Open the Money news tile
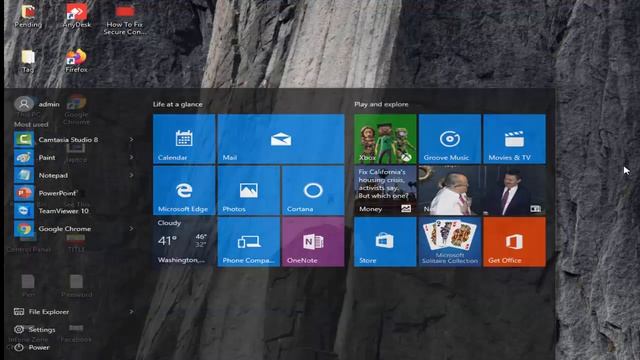Viewport: 640px width, 360px height. (385, 190)
